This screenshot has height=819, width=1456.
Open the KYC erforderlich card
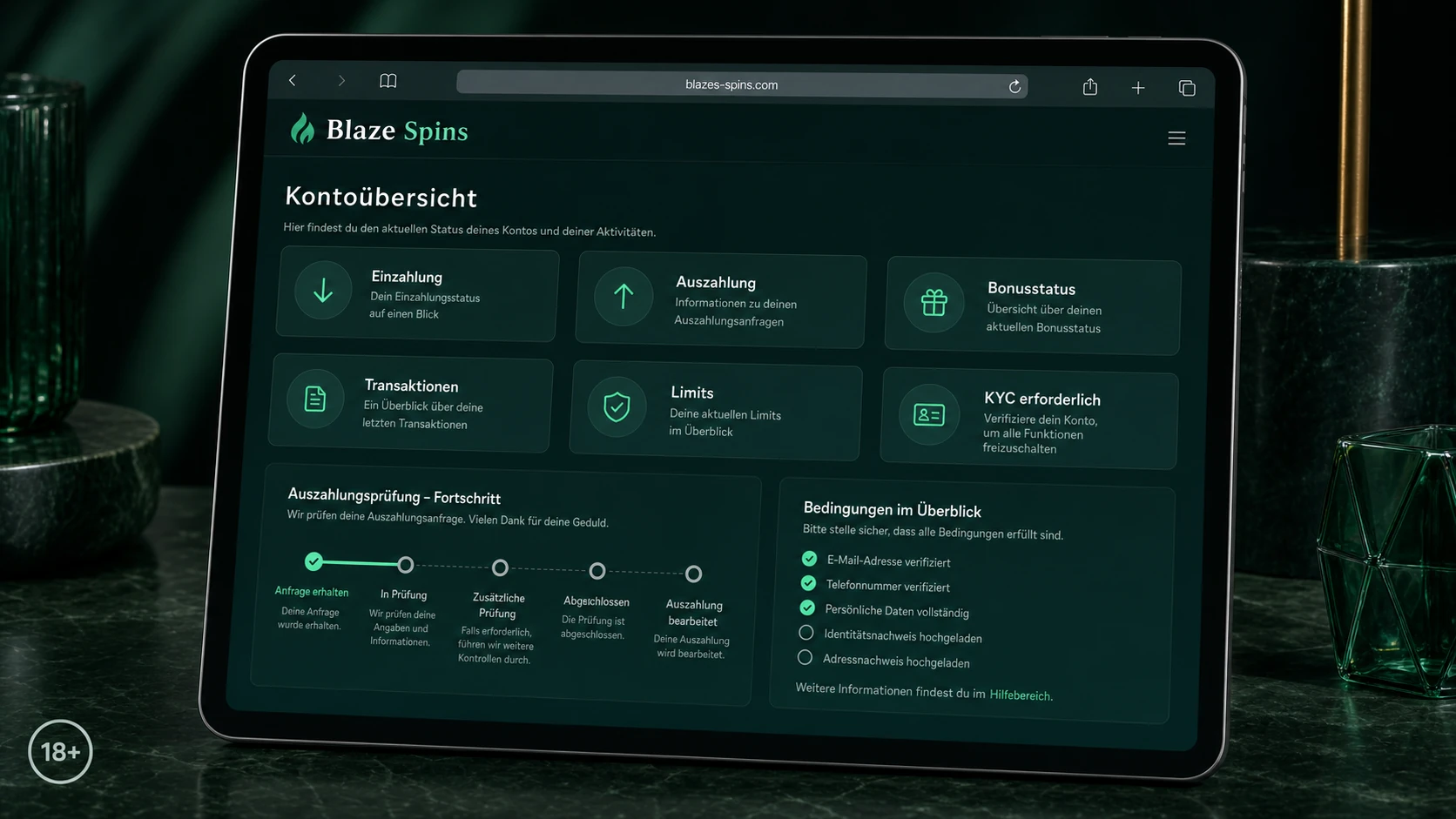click(x=1029, y=419)
